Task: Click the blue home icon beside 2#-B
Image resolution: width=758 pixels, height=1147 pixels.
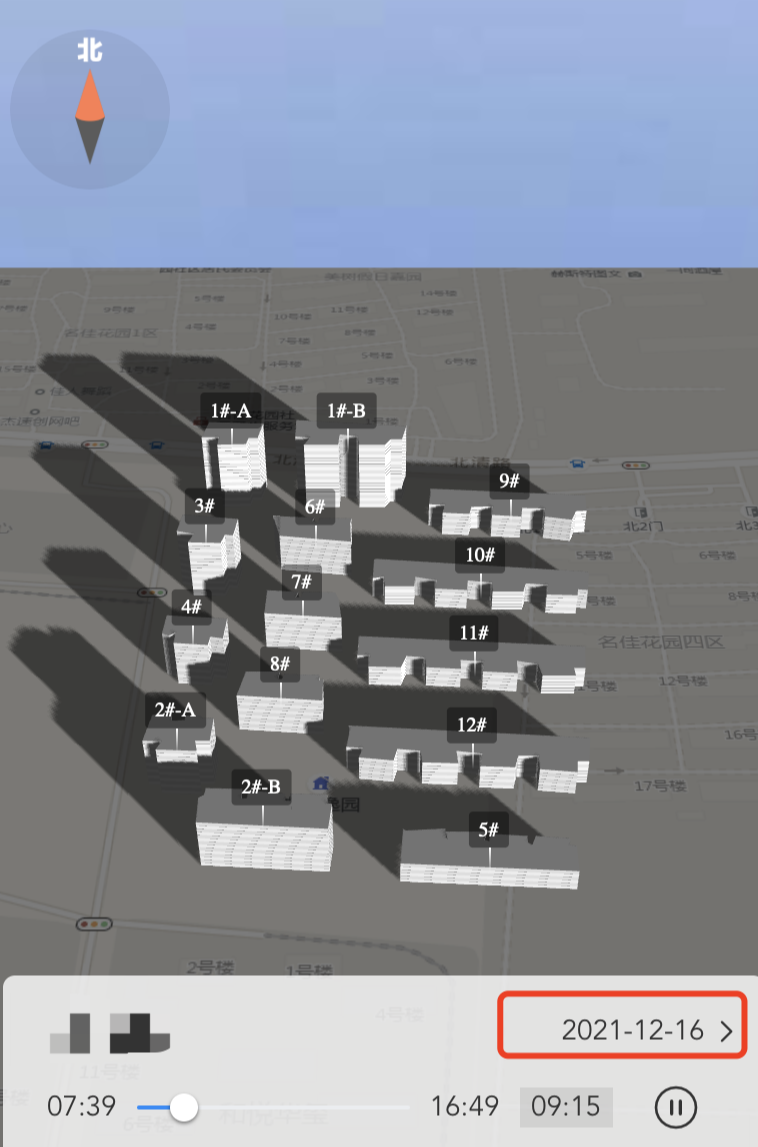Action: [320, 783]
